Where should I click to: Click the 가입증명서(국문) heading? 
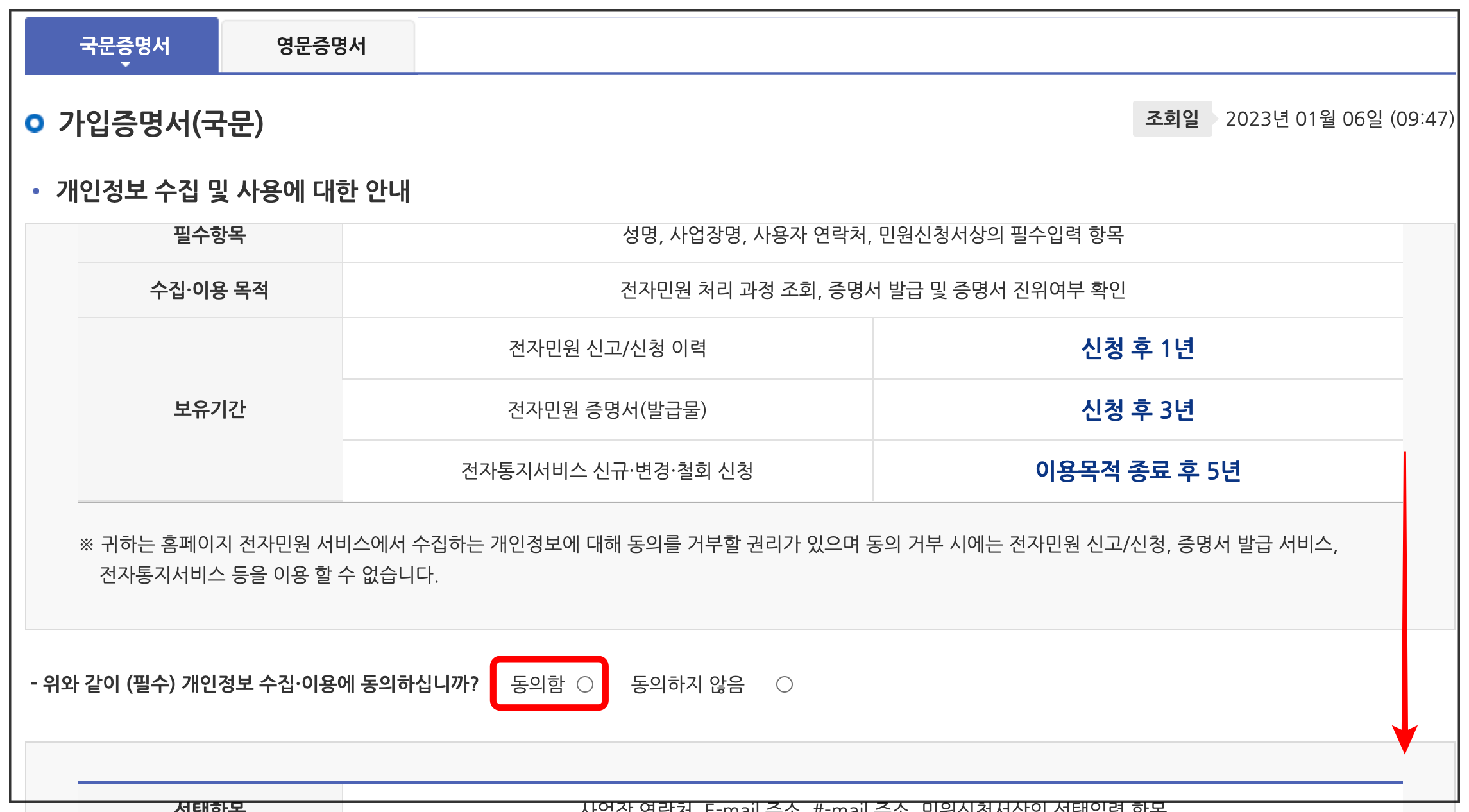160,123
